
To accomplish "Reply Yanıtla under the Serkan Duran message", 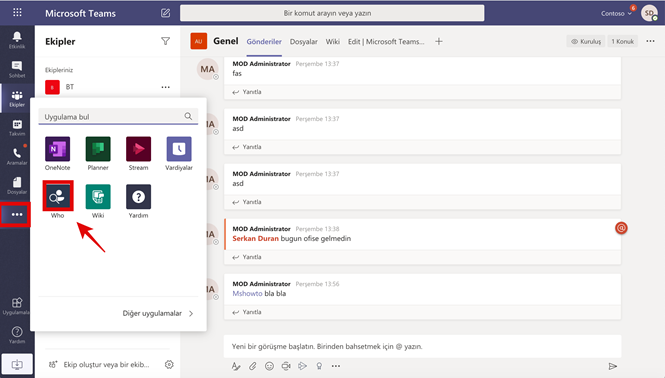I will click(247, 257).
